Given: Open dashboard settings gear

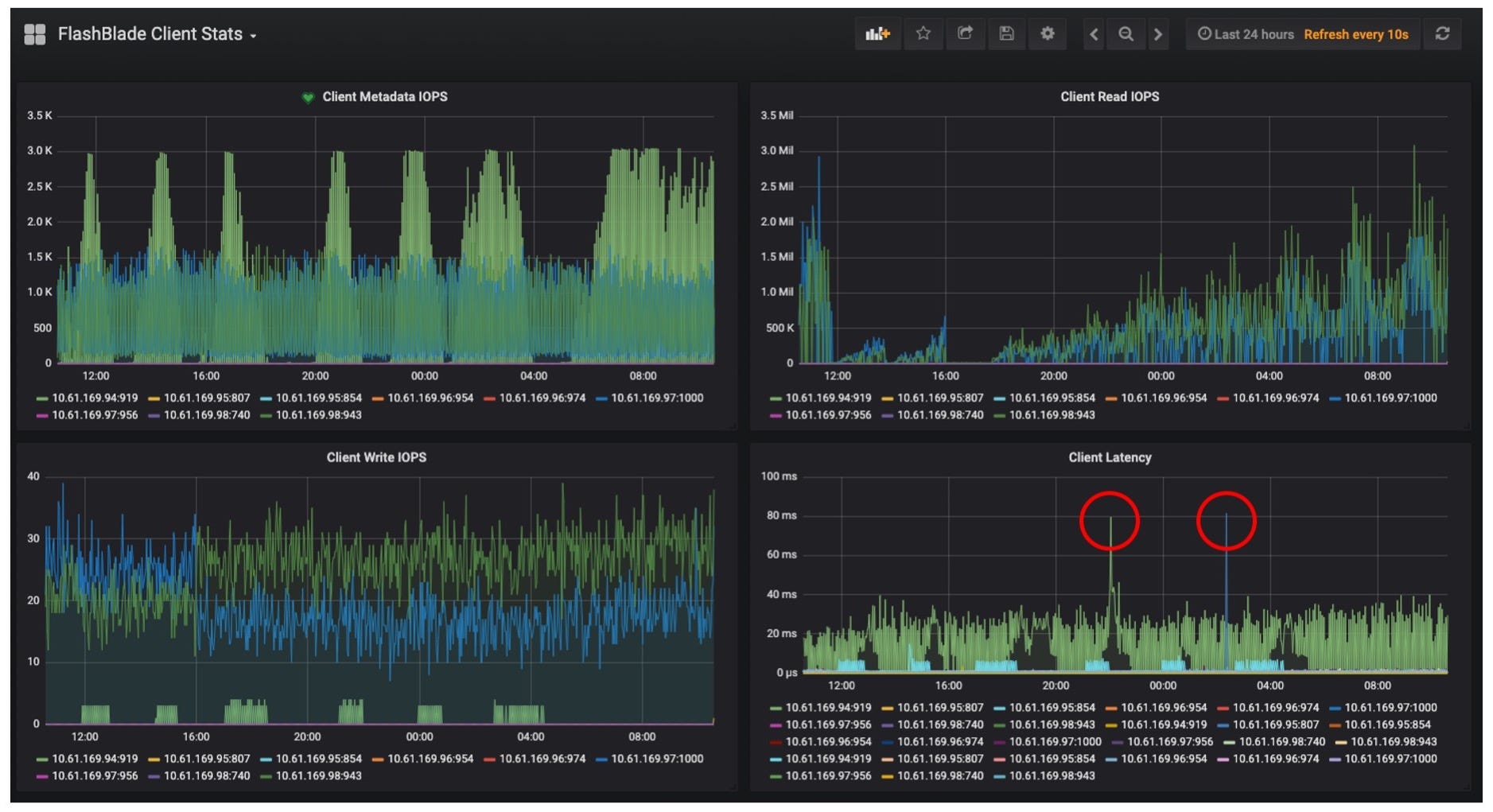Looking at the screenshot, I should pyautogui.click(x=1048, y=34).
